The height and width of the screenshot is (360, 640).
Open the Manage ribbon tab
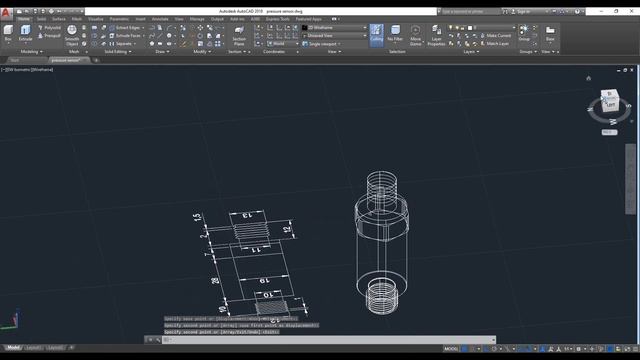click(197, 19)
